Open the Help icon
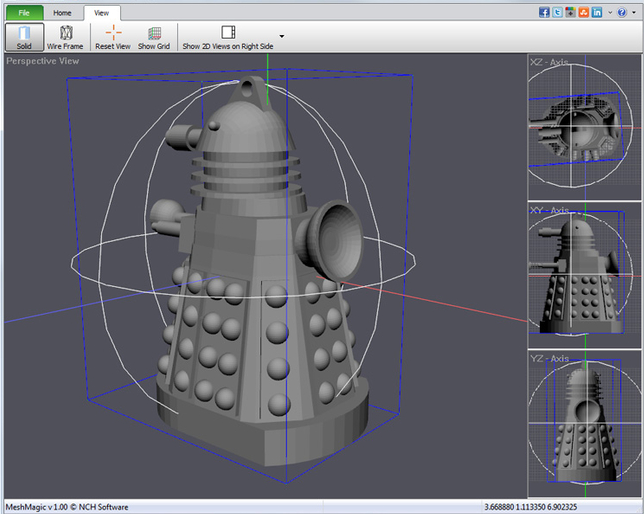 pyautogui.click(x=622, y=12)
